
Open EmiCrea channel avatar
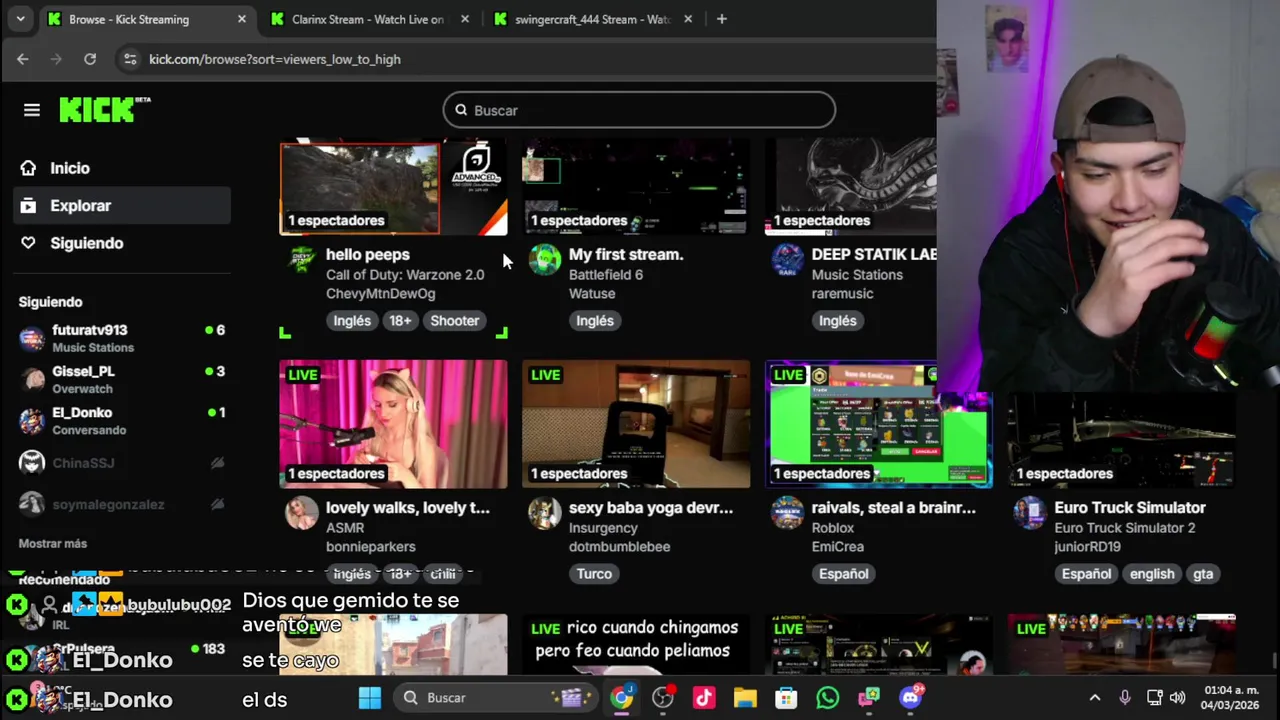coord(788,512)
